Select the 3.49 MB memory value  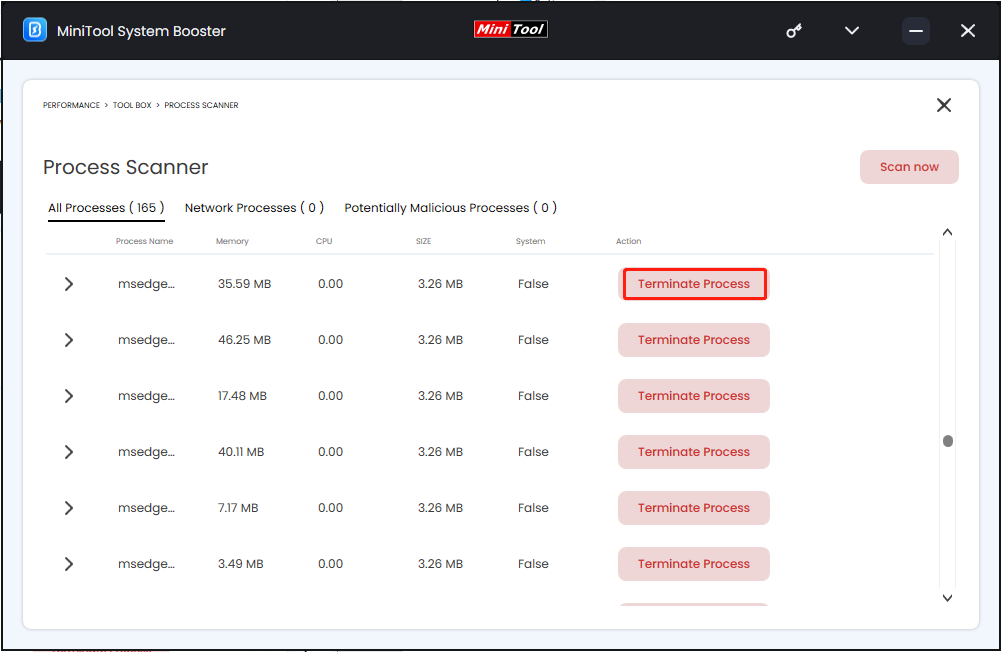pos(241,564)
